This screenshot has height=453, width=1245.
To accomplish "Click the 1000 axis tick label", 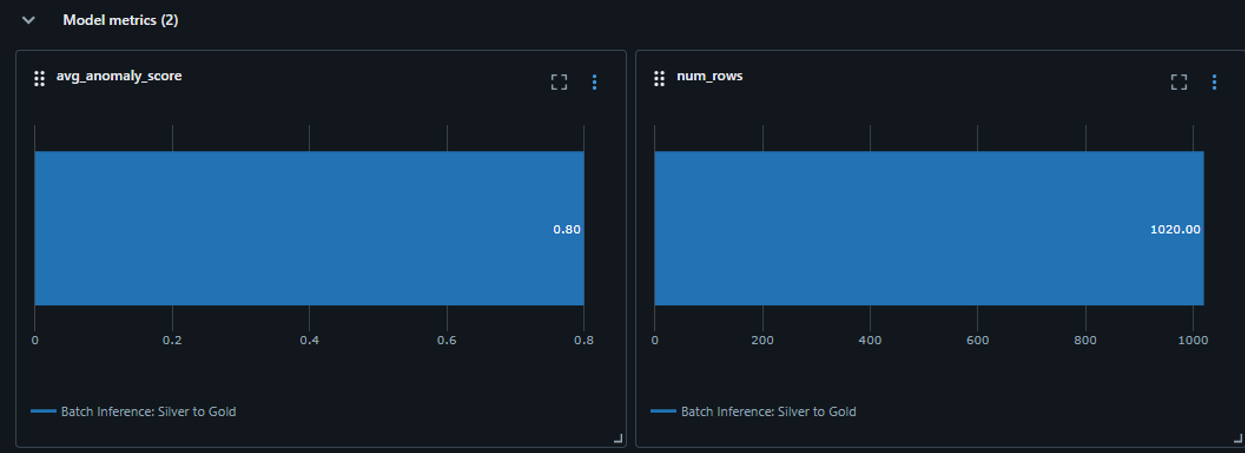I will click(1193, 340).
